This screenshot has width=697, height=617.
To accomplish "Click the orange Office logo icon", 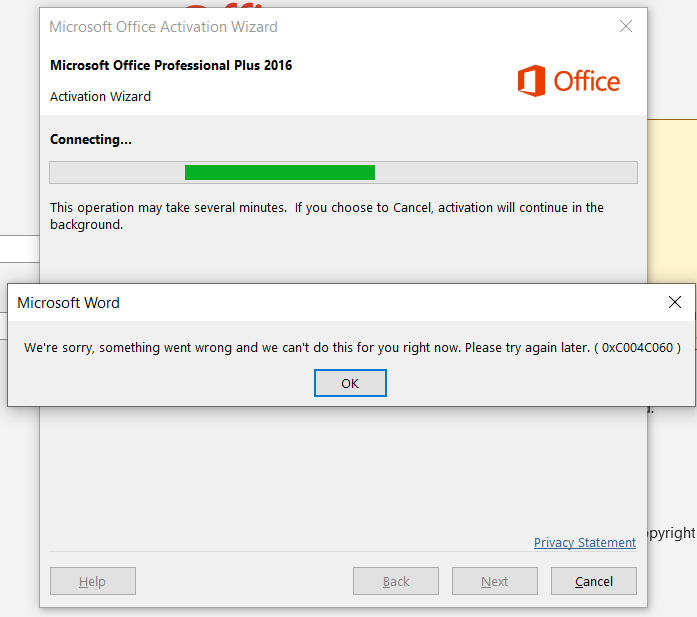I will (531, 81).
